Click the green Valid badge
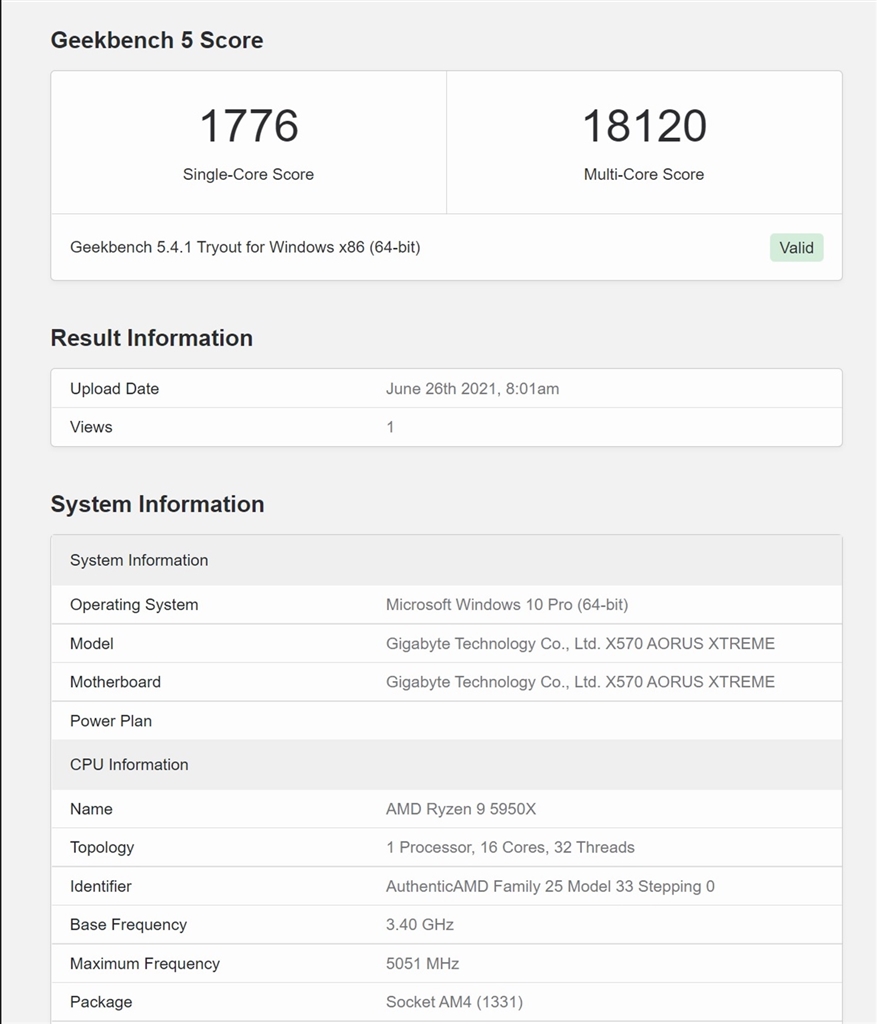This screenshot has width=877, height=1024. tap(796, 247)
